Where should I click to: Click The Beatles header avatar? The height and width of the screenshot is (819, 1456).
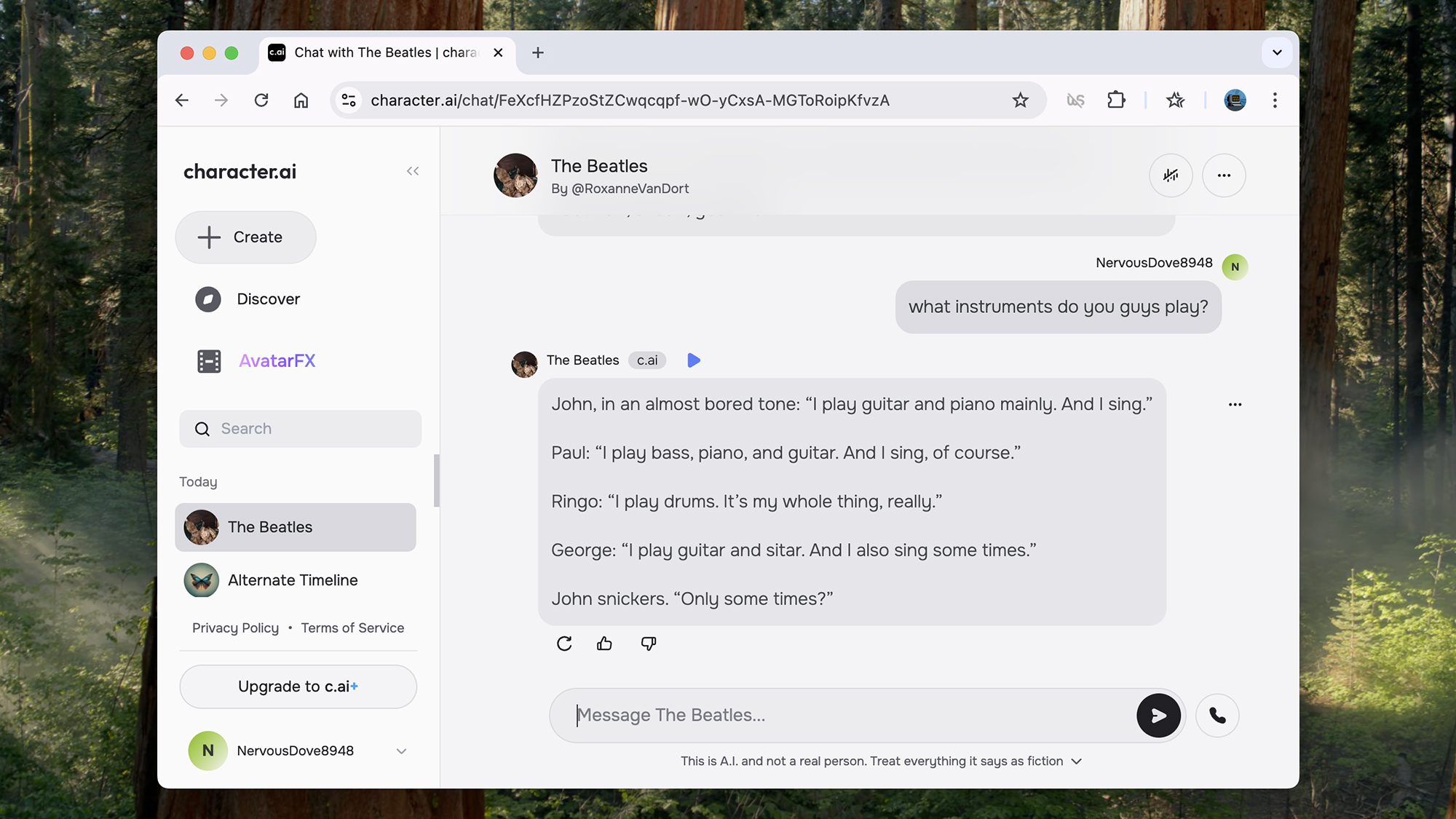(515, 175)
